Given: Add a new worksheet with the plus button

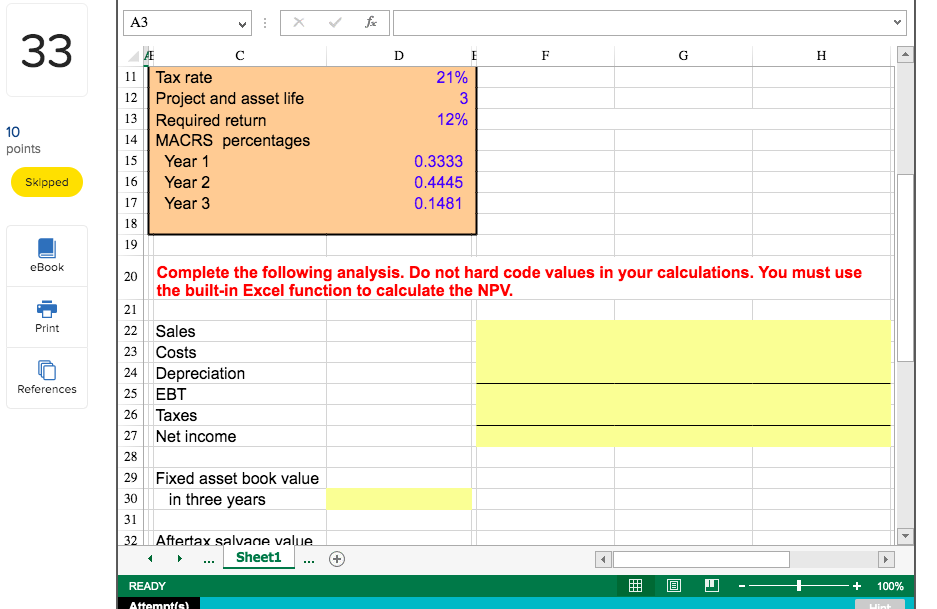Looking at the screenshot, I should tap(337, 559).
